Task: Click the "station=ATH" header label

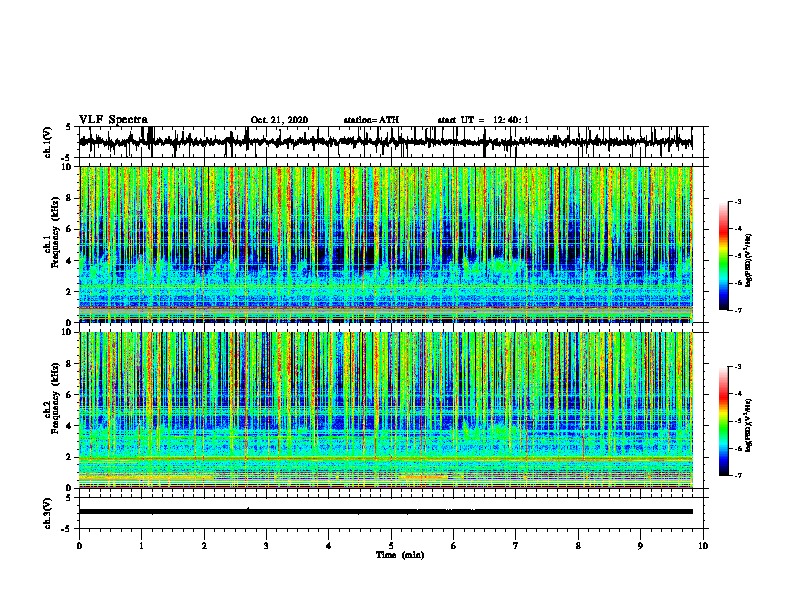Action: pyautogui.click(x=371, y=120)
